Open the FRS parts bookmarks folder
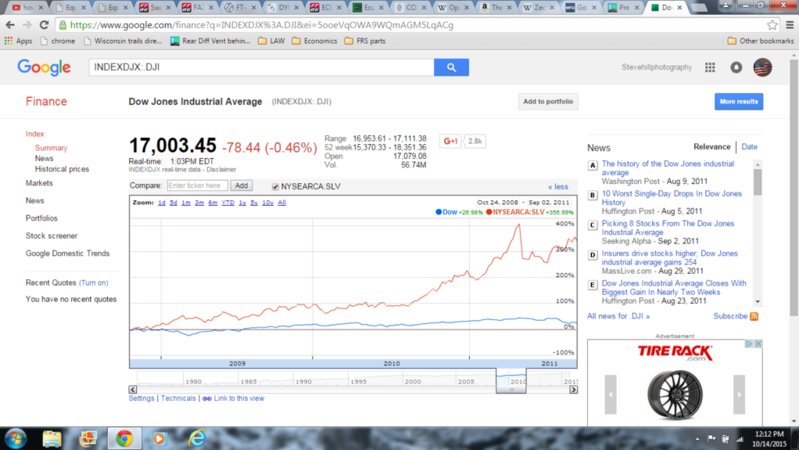 point(365,41)
